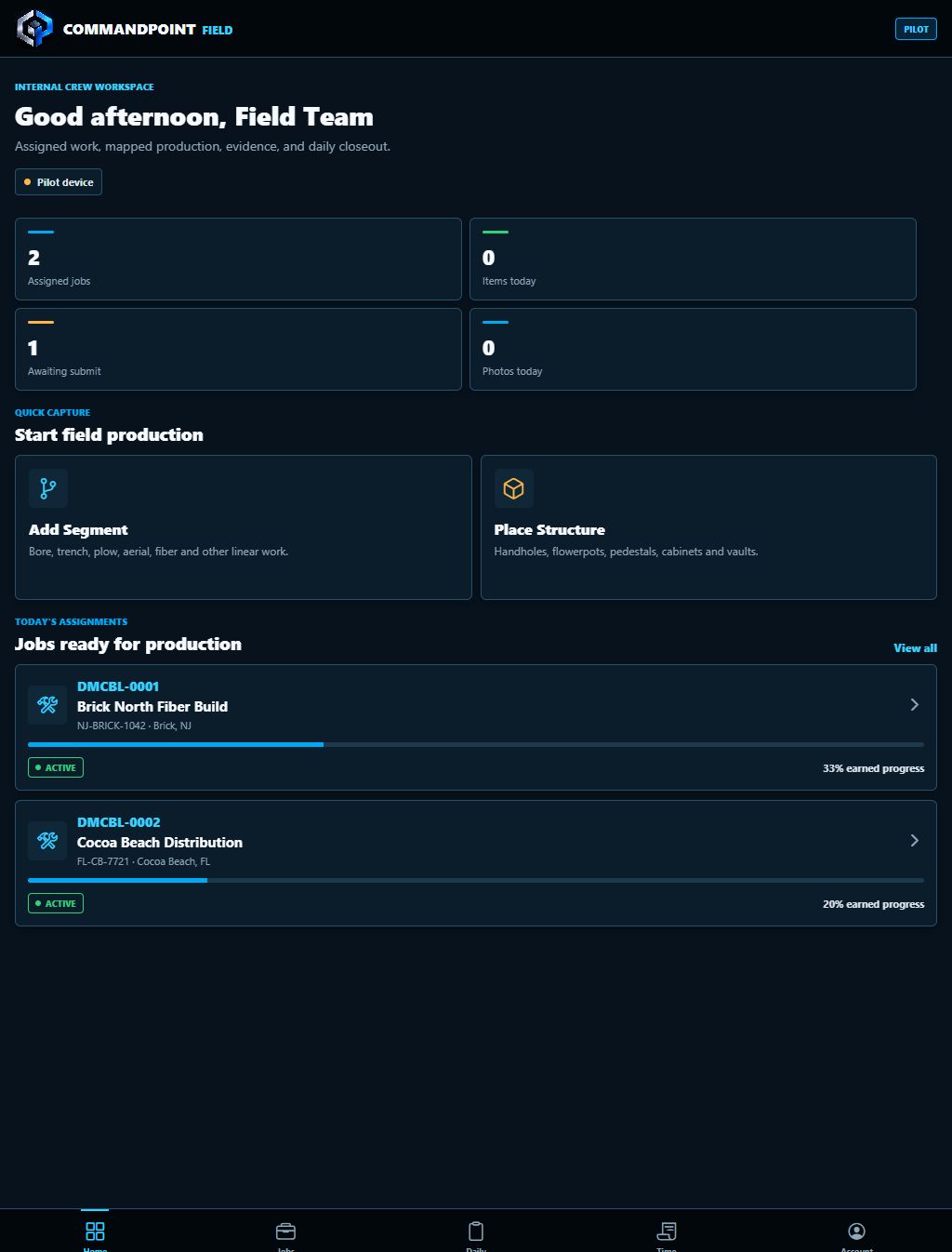Screen dimensions: 952x1252
Task: Click Bore, trench, plow, aerial description
Action: 159,552
